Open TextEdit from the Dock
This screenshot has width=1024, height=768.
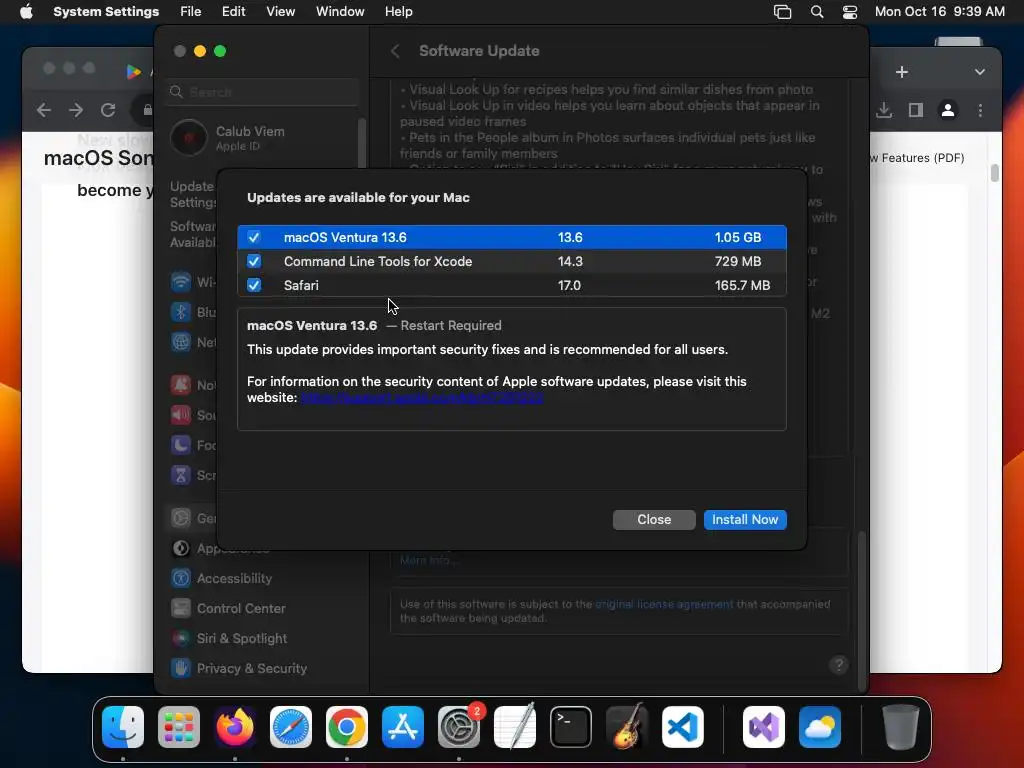515,727
